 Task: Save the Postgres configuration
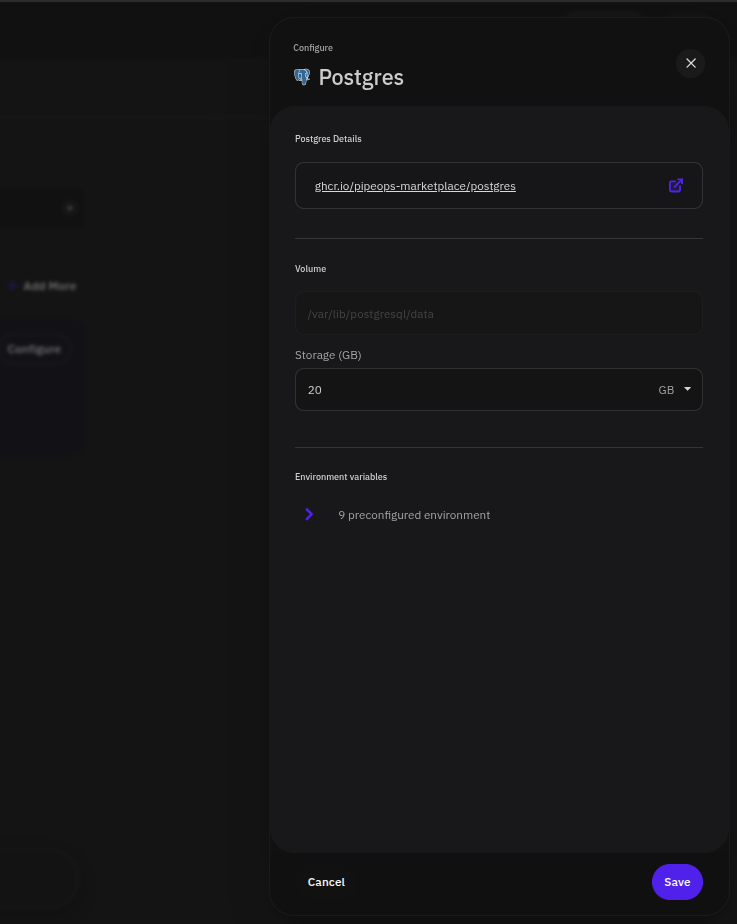[x=677, y=882]
